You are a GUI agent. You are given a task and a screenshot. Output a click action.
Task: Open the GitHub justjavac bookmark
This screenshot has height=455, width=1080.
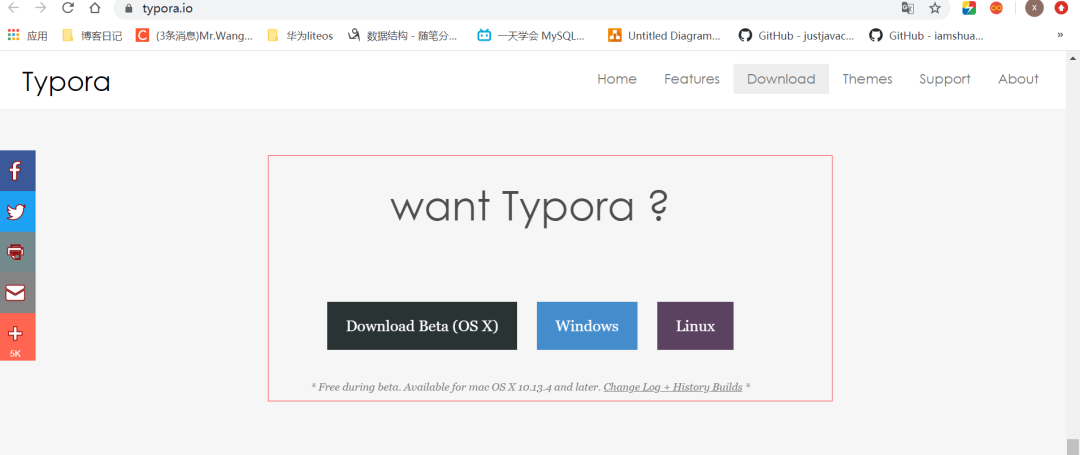pyautogui.click(x=796, y=36)
